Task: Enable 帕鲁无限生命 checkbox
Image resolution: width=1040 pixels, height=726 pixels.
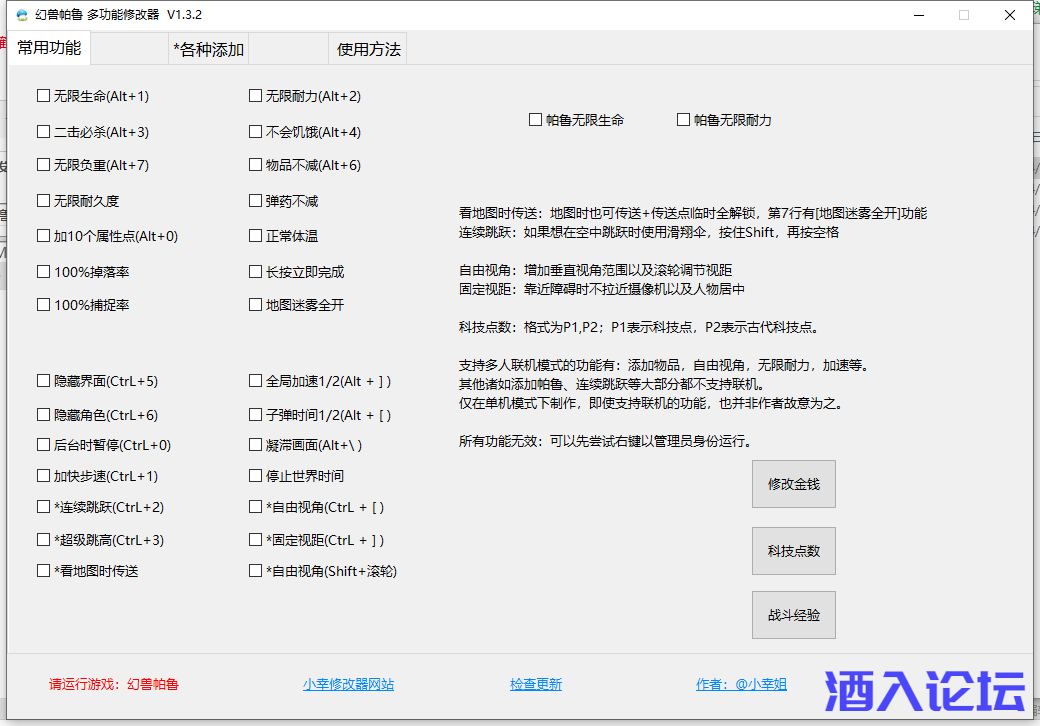Action: pos(536,120)
